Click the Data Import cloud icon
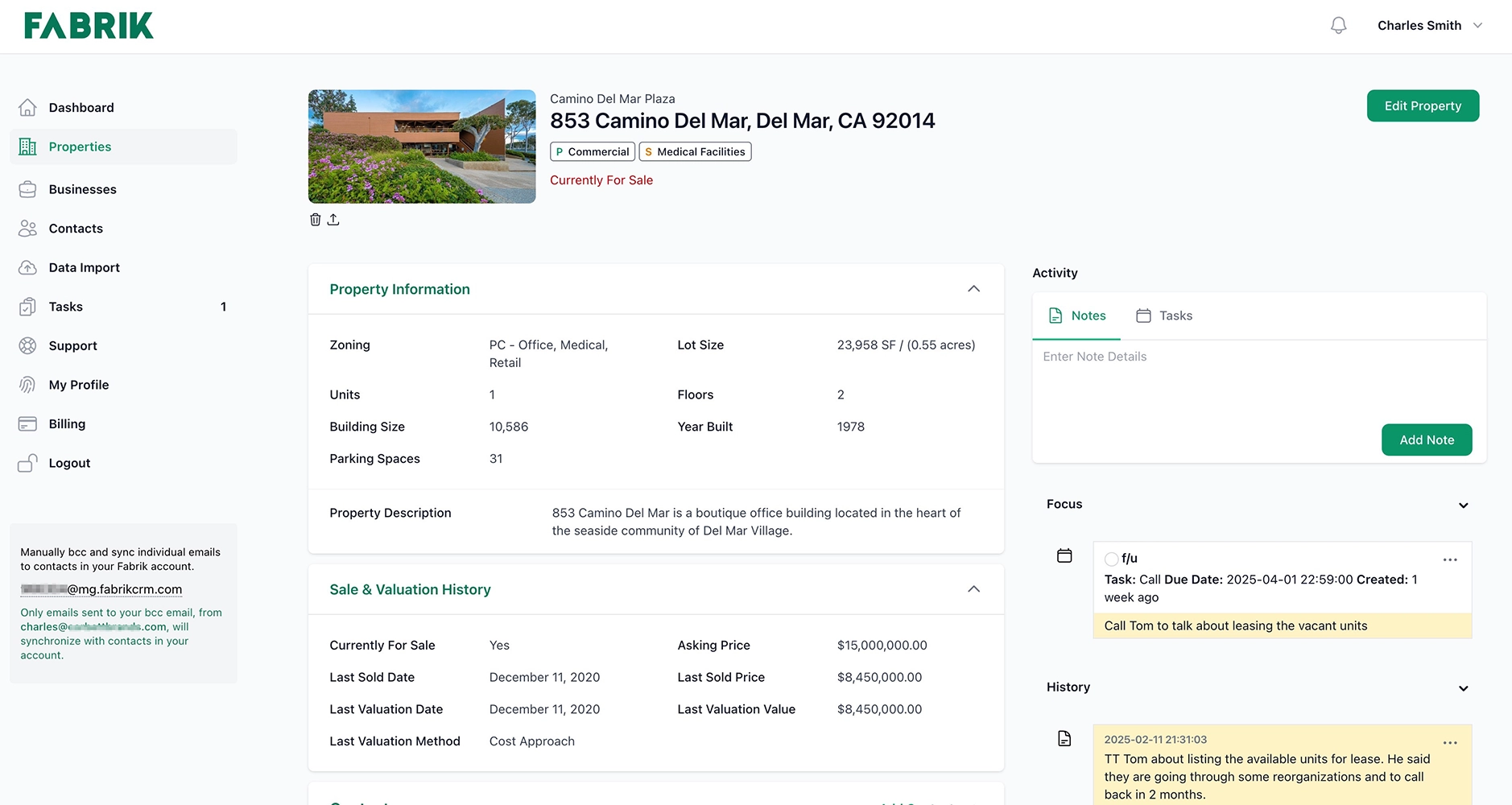1512x805 pixels. [27, 267]
